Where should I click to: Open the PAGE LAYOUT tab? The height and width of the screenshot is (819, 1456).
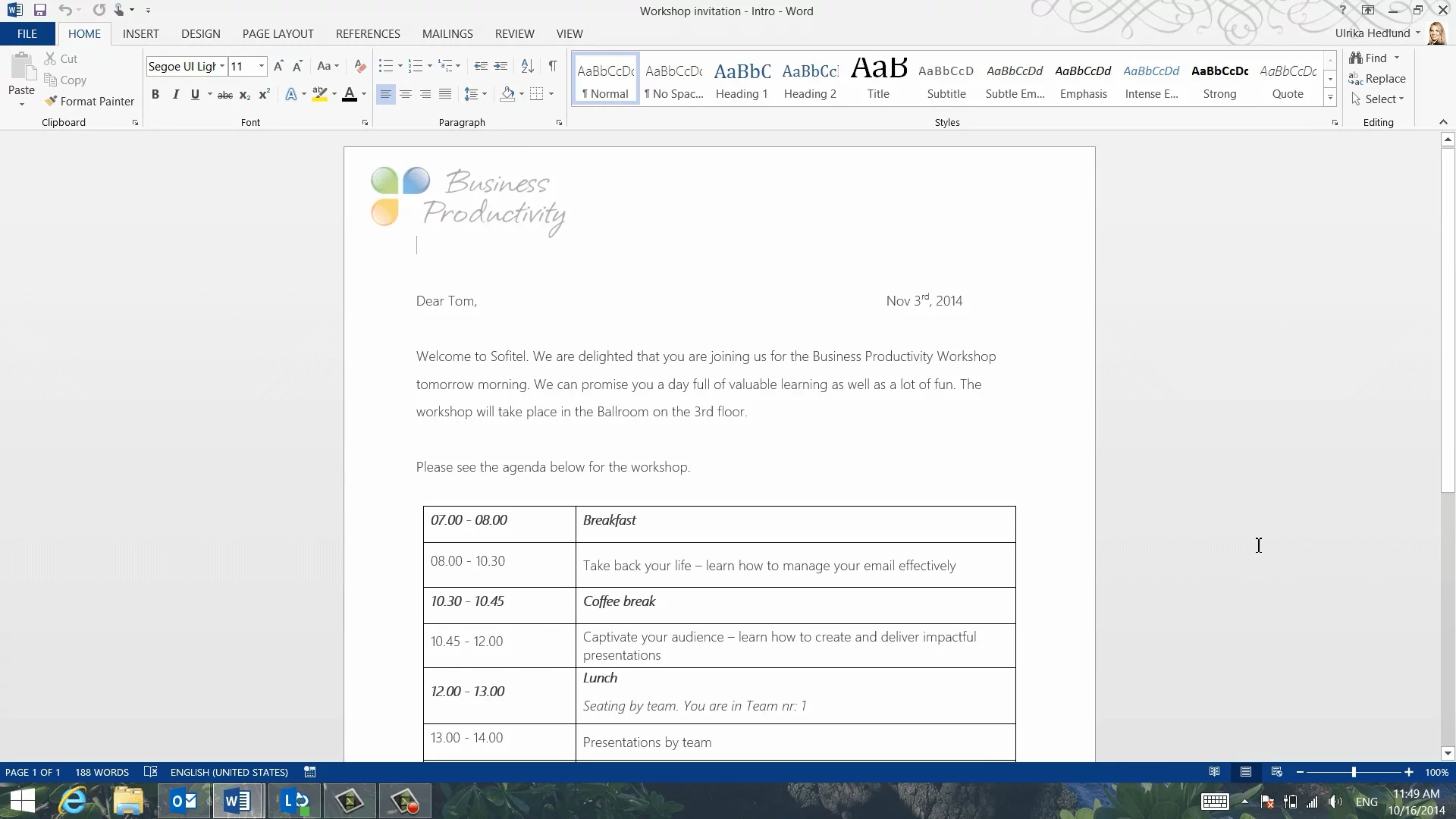click(278, 34)
